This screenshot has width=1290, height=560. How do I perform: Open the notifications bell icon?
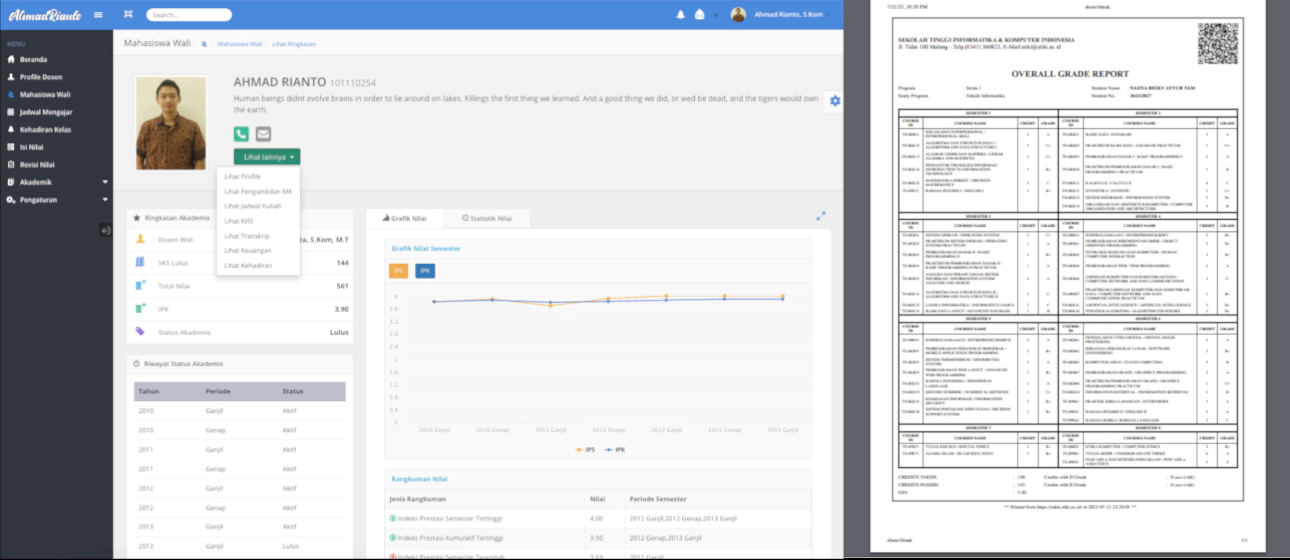pyautogui.click(x=681, y=14)
